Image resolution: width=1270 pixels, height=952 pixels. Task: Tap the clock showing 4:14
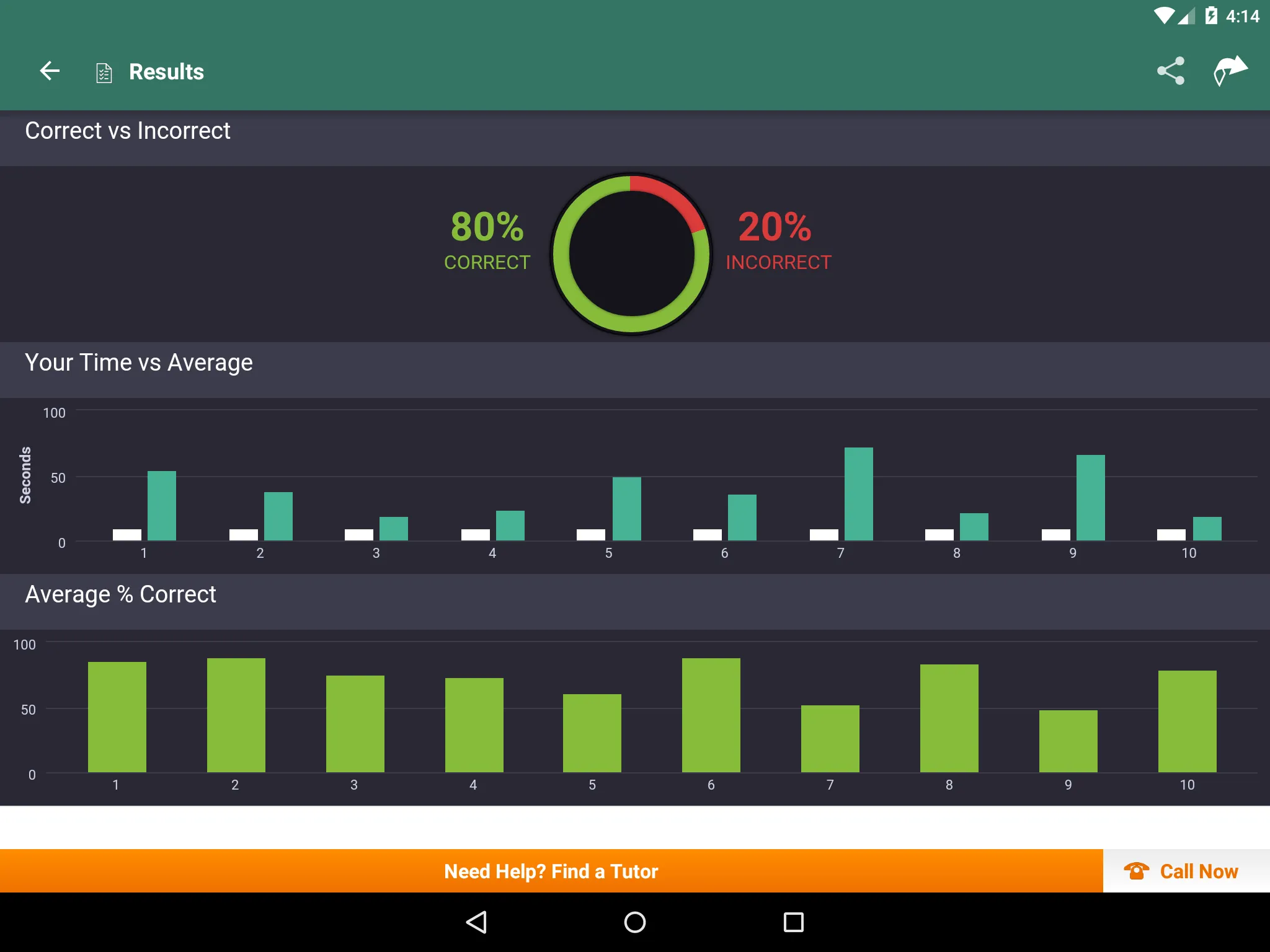(x=1242, y=16)
